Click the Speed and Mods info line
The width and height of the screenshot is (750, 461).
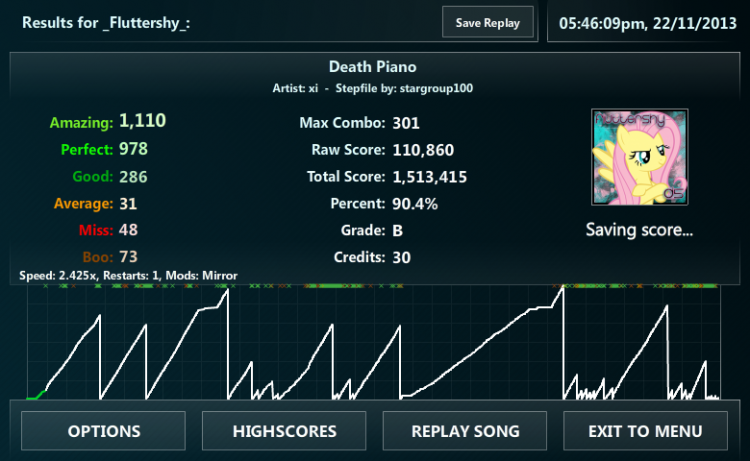pyautogui.click(x=128, y=274)
